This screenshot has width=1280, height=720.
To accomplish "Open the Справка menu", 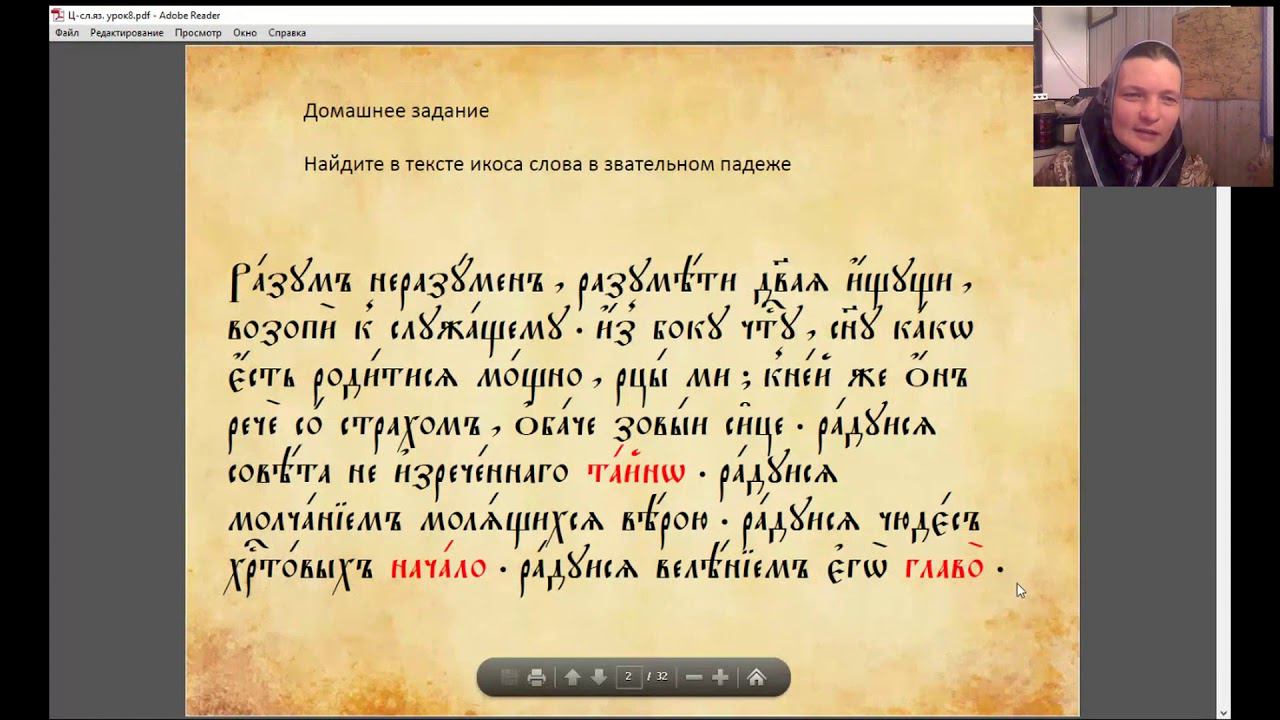I will coord(287,33).
